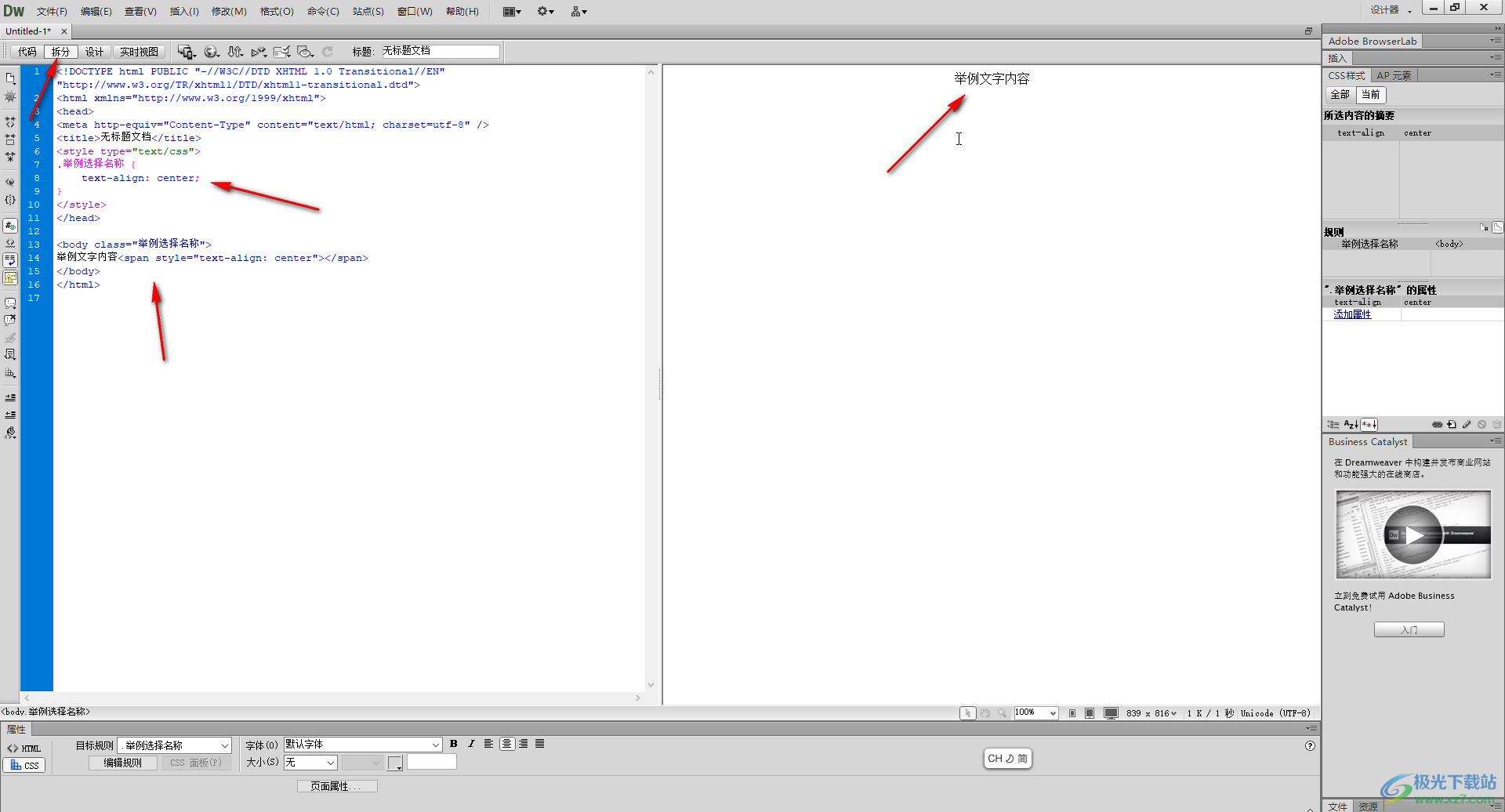Screen dimensions: 1505x812
Task: Open the multiscreen preview icon
Action: 186,52
